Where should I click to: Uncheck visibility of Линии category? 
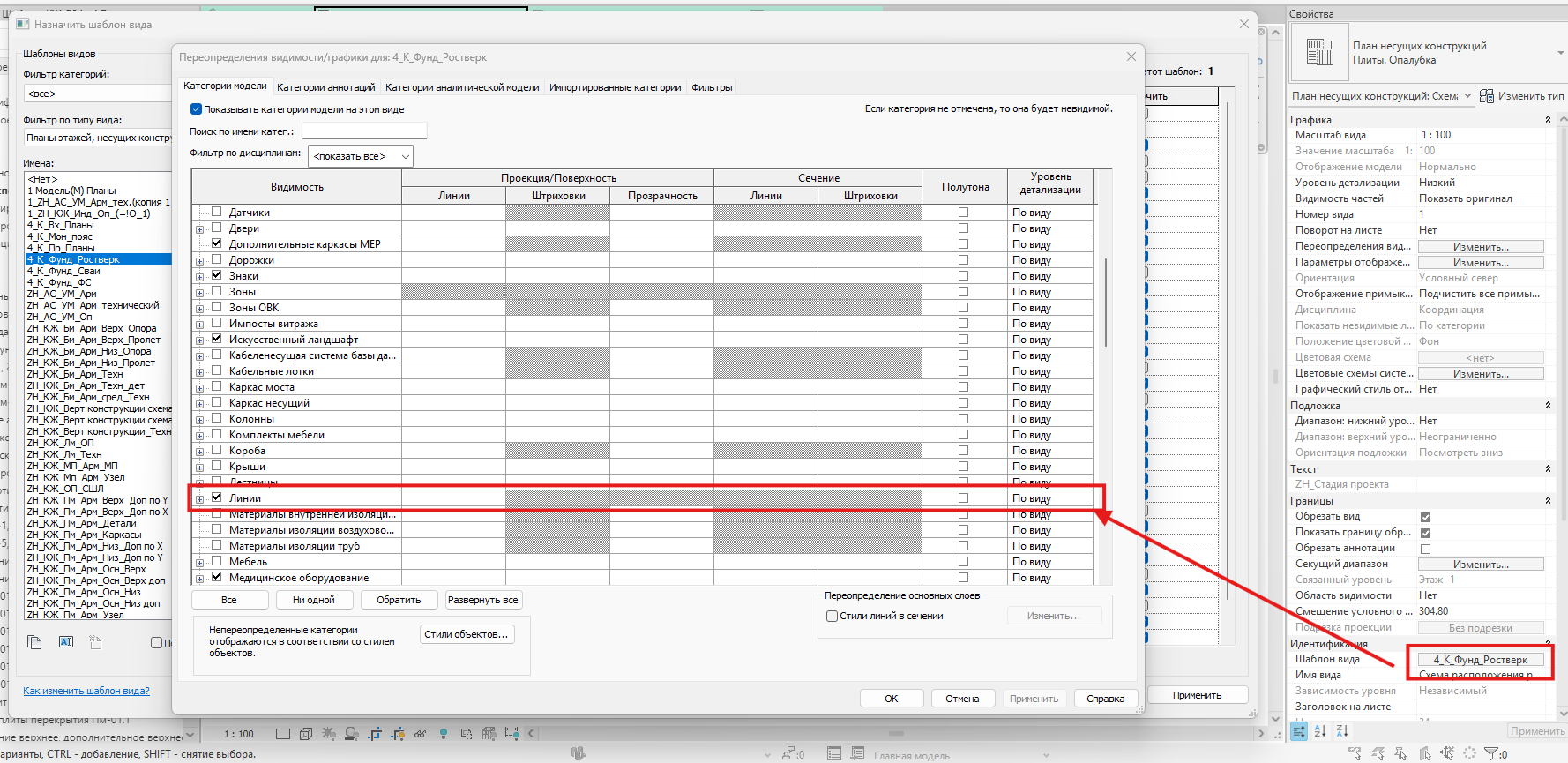pos(217,497)
